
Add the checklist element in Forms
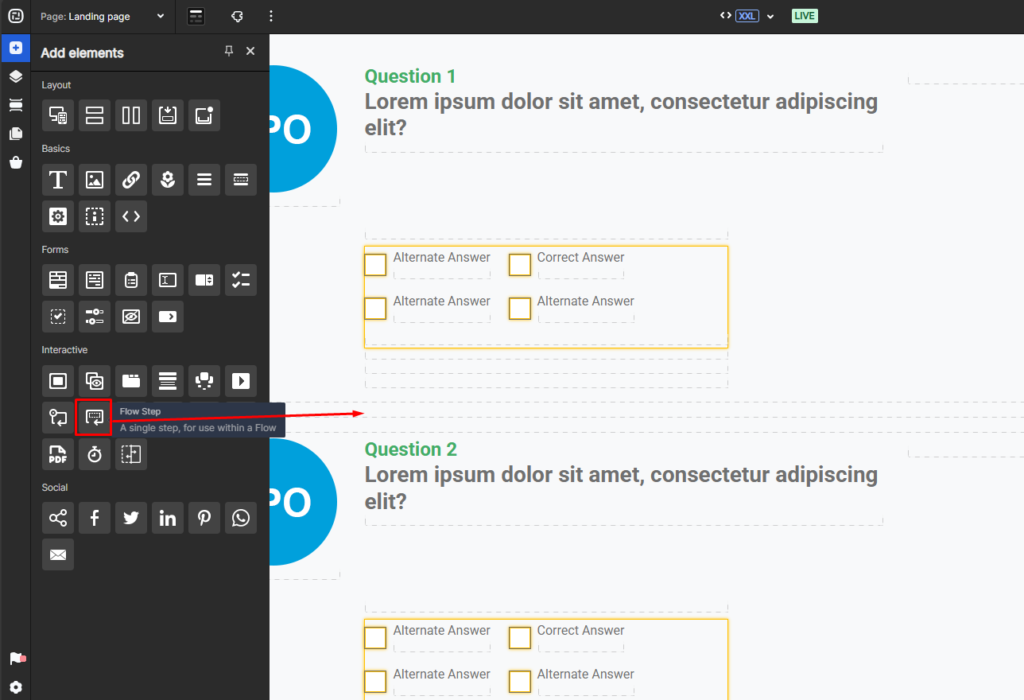pos(241,280)
